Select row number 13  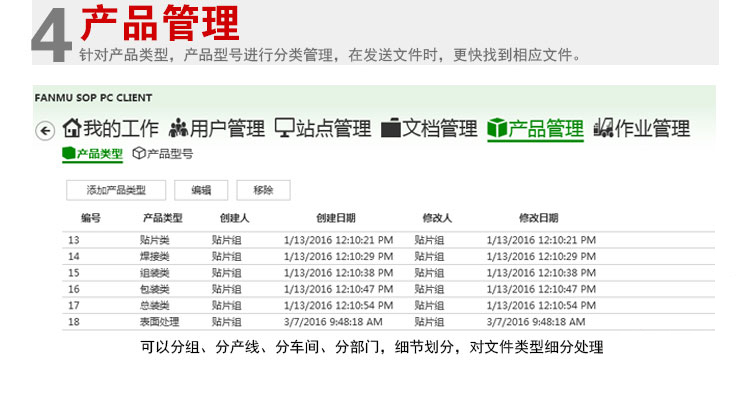tap(388, 240)
